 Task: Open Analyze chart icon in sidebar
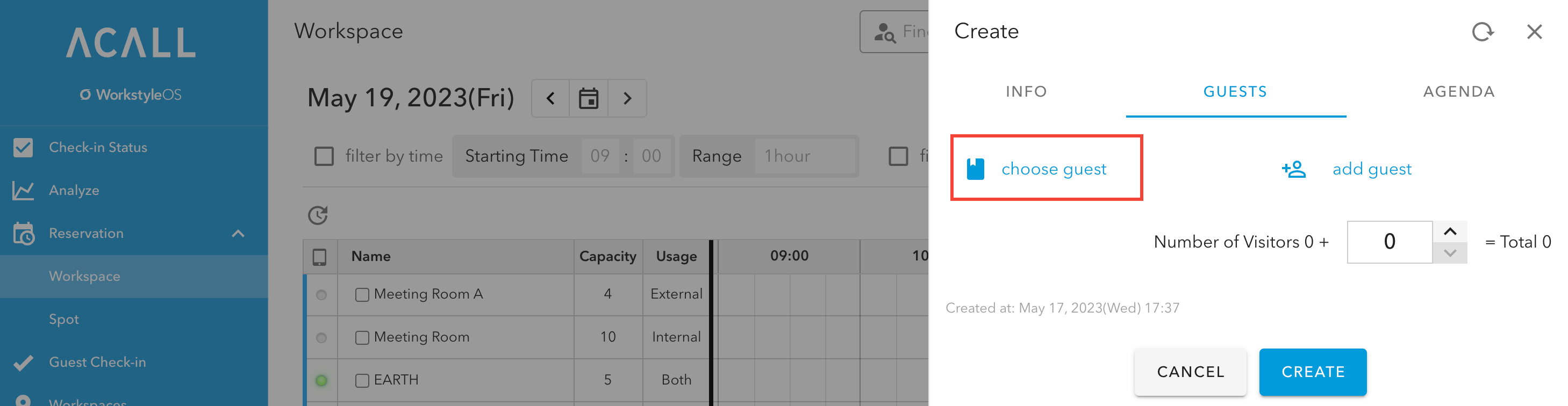point(23,190)
